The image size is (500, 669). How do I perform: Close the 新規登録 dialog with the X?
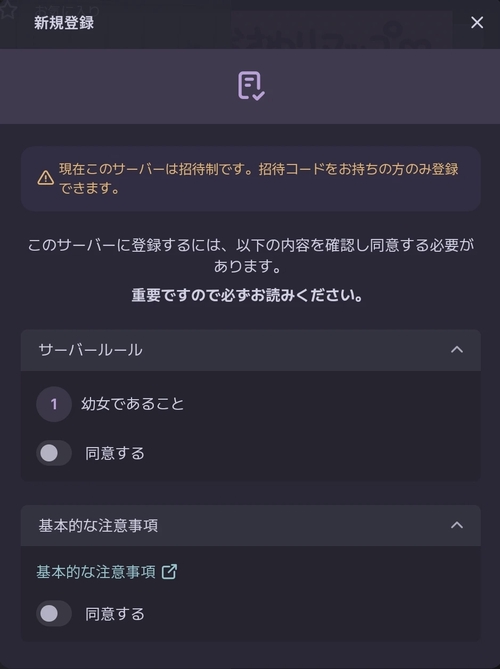point(477,23)
